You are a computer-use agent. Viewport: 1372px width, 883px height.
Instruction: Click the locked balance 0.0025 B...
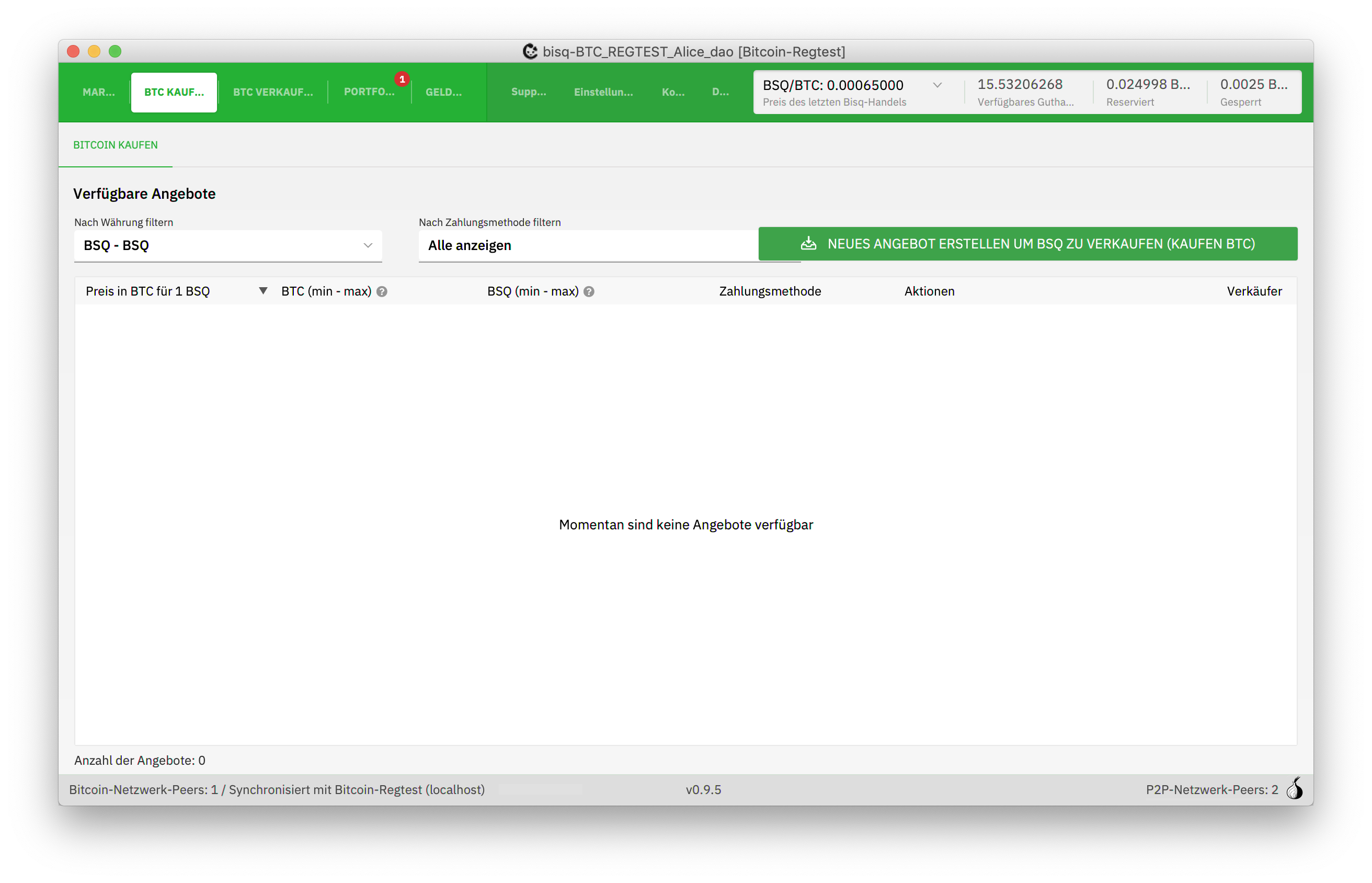click(1253, 84)
